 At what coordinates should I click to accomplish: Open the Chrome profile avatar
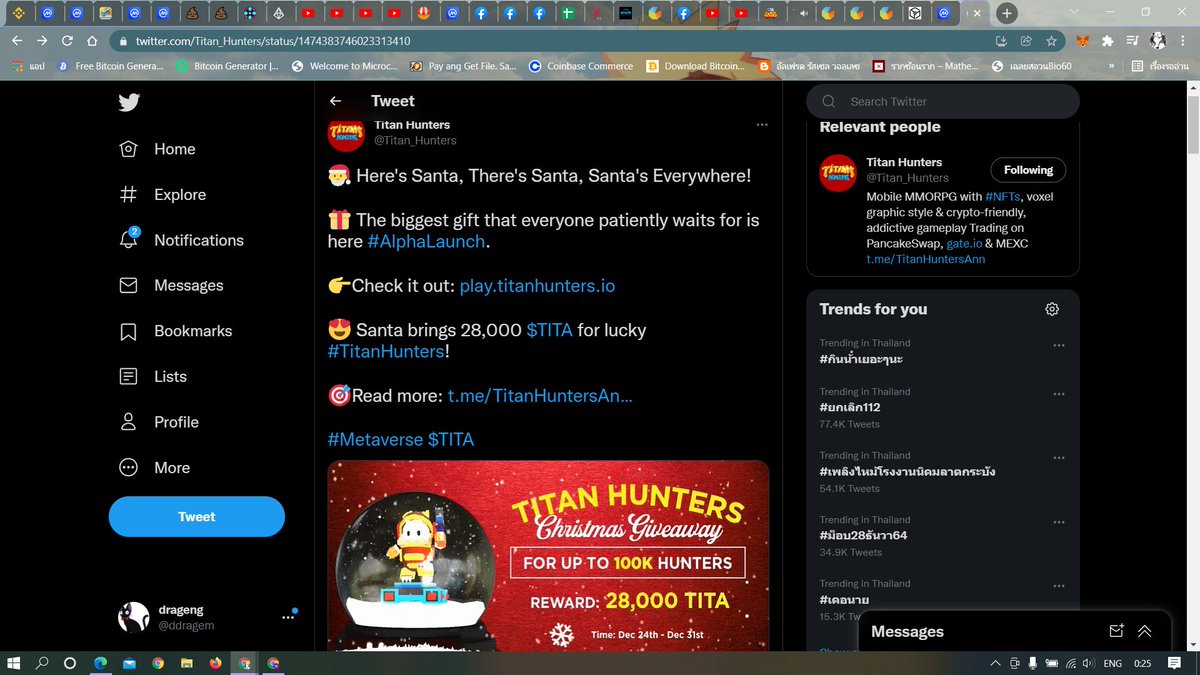click(x=1158, y=41)
